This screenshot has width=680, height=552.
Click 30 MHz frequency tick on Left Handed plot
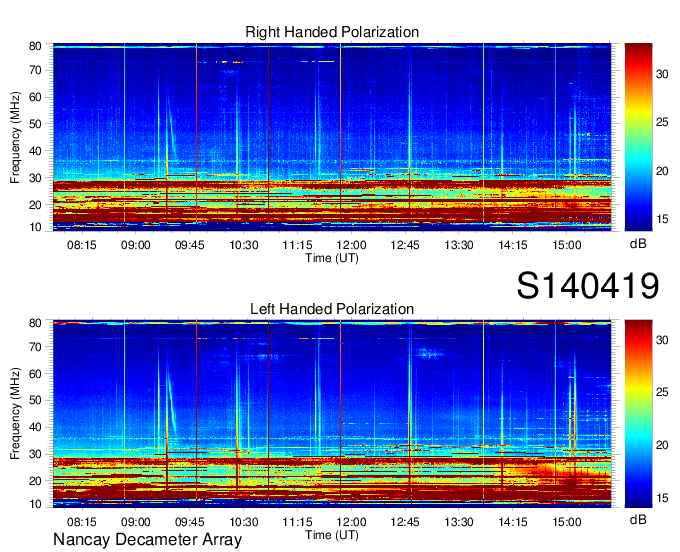point(35,454)
